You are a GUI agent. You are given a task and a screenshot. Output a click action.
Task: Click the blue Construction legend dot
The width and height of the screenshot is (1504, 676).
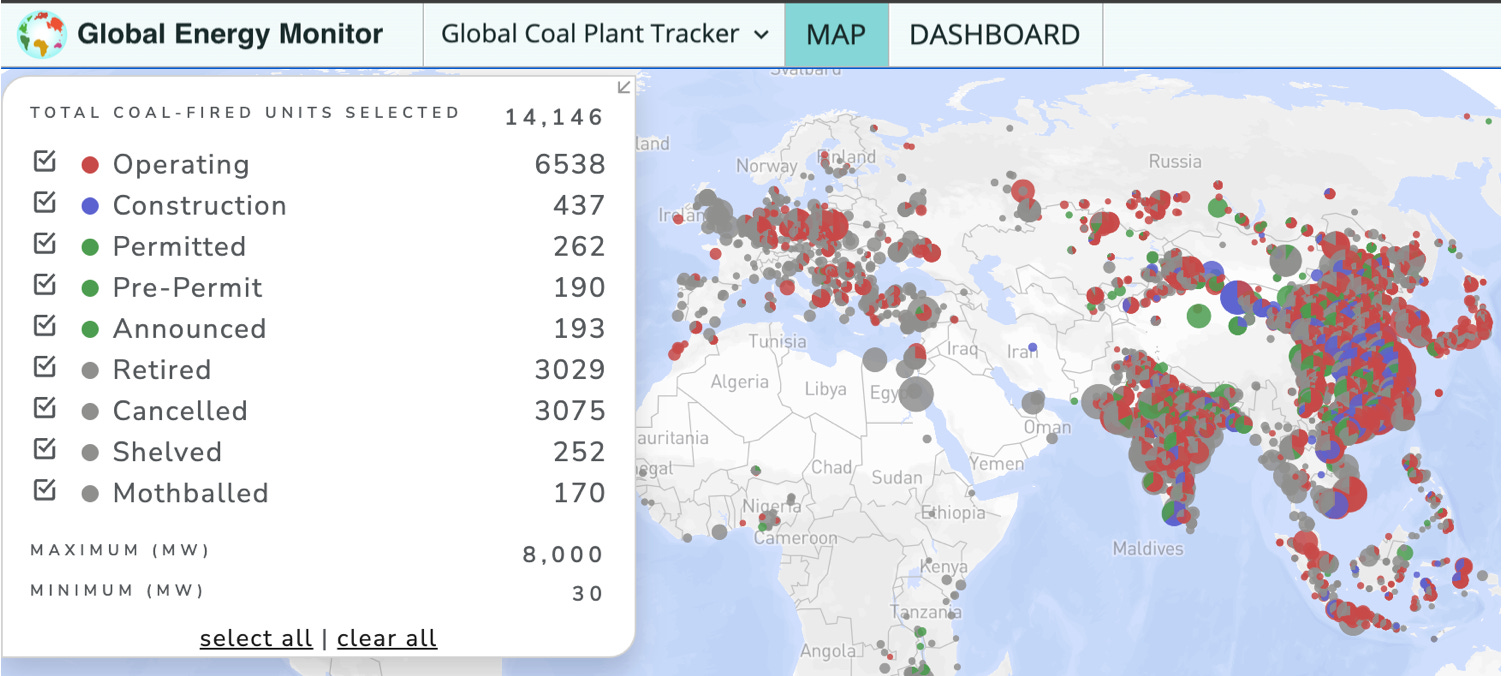pos(90,206)
